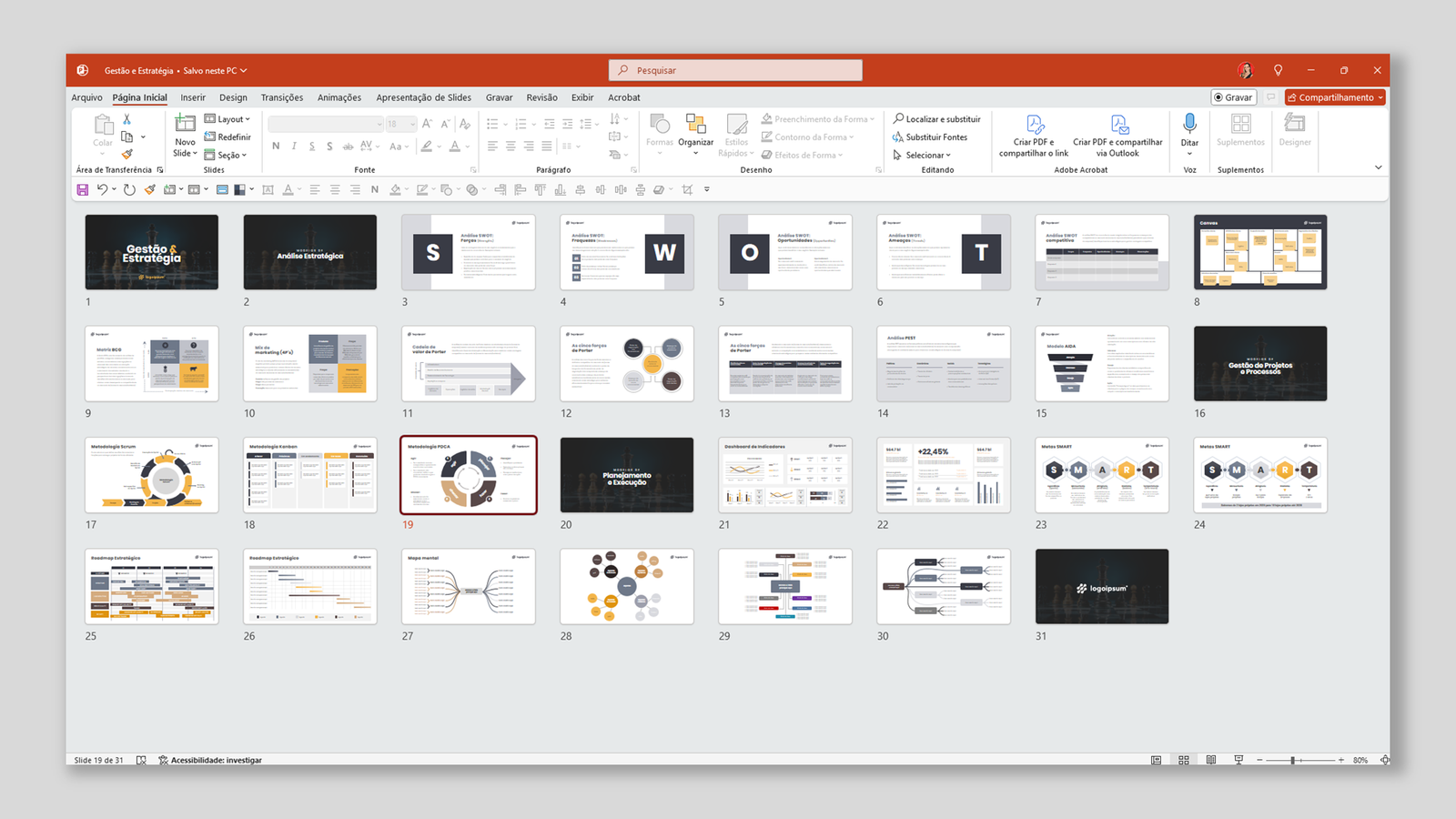Image resolution: width=1456 pixels, height=819 pixels.
Task: Switch to Apresentação de Slides tab
Action: pyautogui.click(x=424, y=97)
